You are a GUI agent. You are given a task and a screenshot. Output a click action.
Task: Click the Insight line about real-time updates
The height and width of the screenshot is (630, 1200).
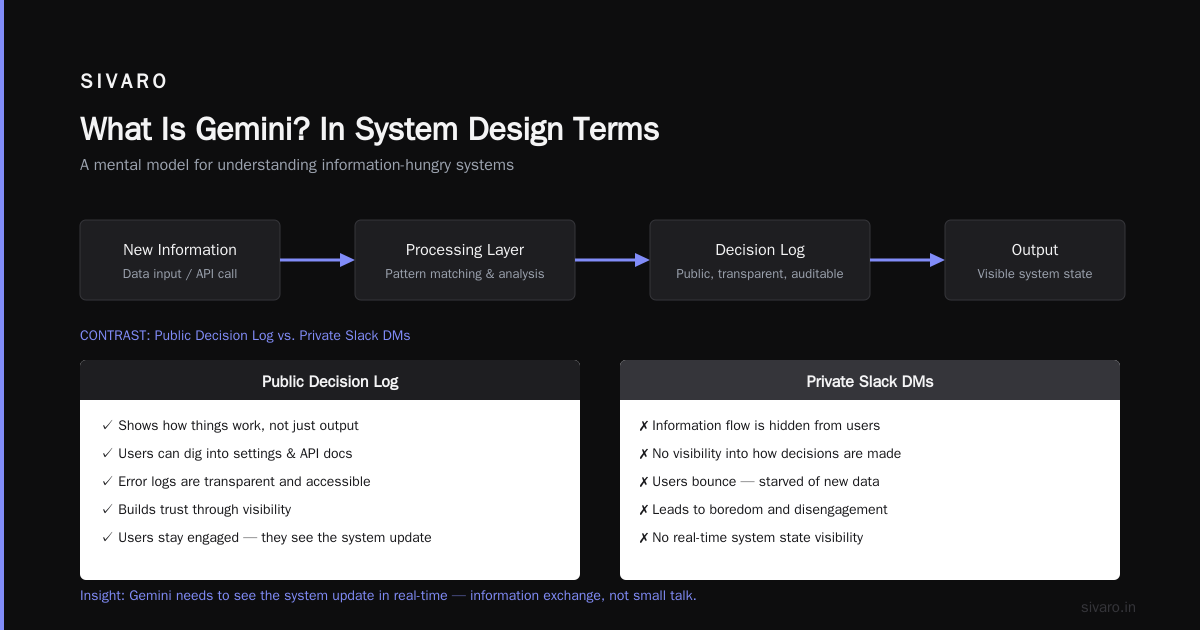(388, 595)
